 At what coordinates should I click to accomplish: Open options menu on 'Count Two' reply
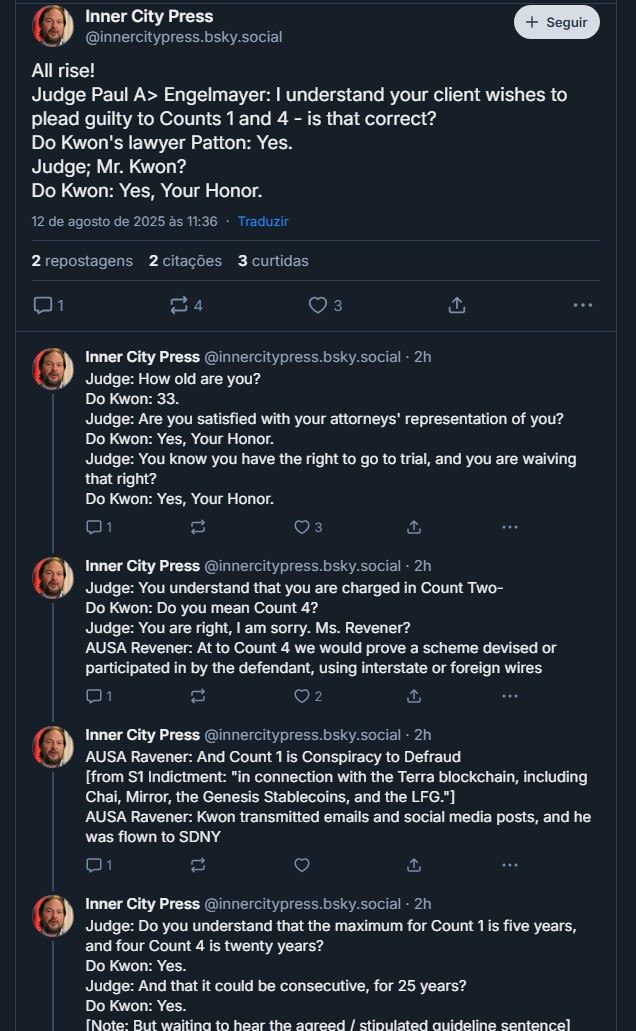[x=510, y=696]
